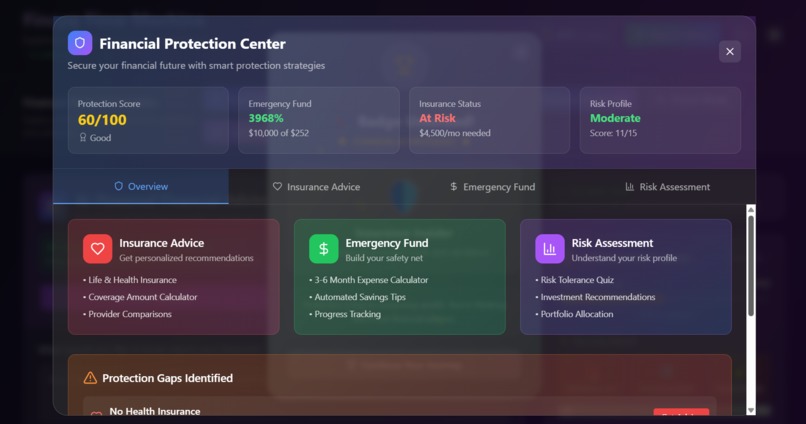Click the warning triangle beside Protection Gaps Identified

90,378
